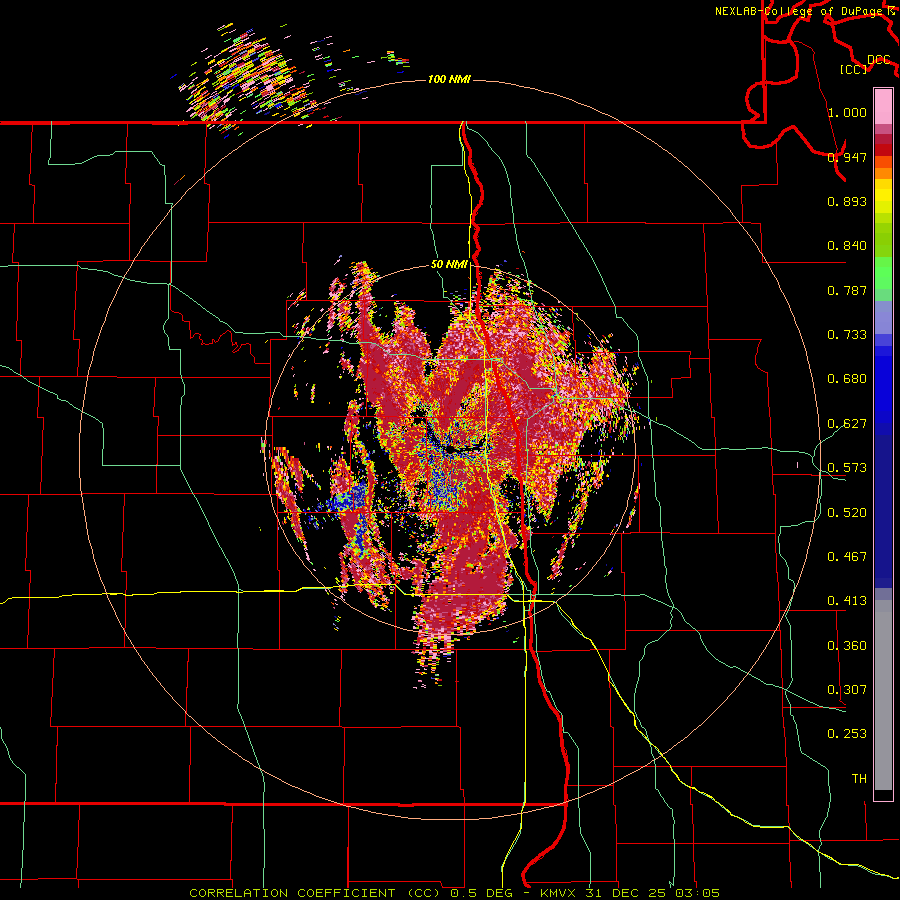This screenshot has width=900, height=900.
Task: Click the "100 NMI" range ring label
Action: [449, 79]
